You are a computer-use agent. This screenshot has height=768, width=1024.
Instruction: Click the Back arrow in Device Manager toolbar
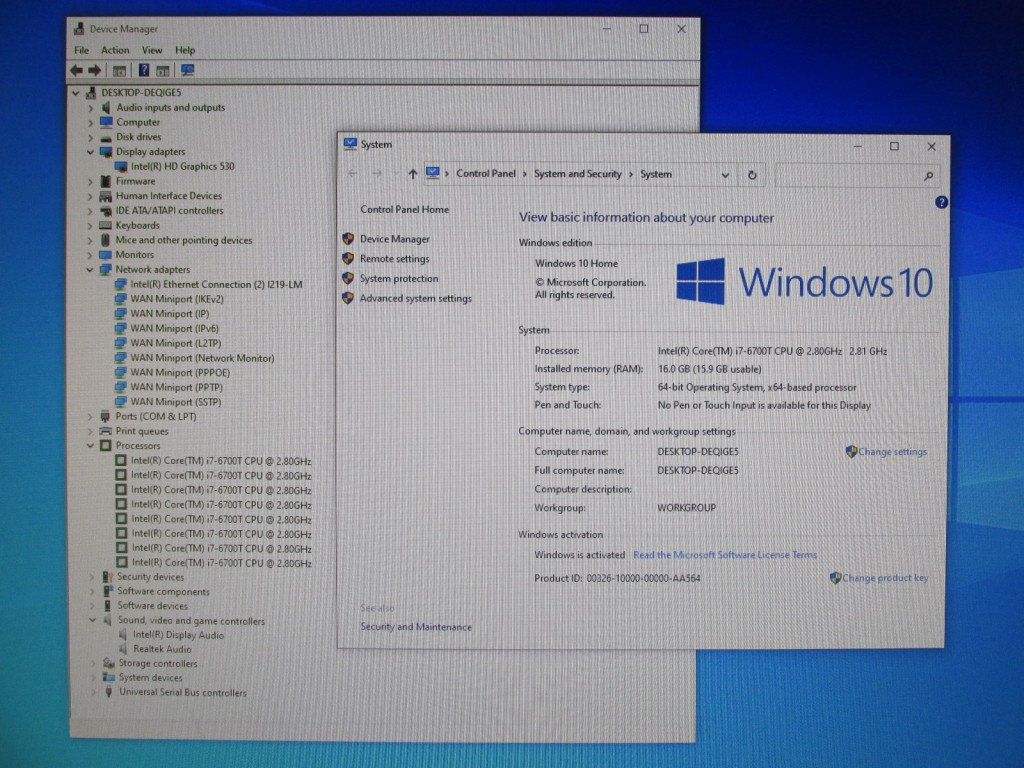pyautogui.click(x=76, y=70)
